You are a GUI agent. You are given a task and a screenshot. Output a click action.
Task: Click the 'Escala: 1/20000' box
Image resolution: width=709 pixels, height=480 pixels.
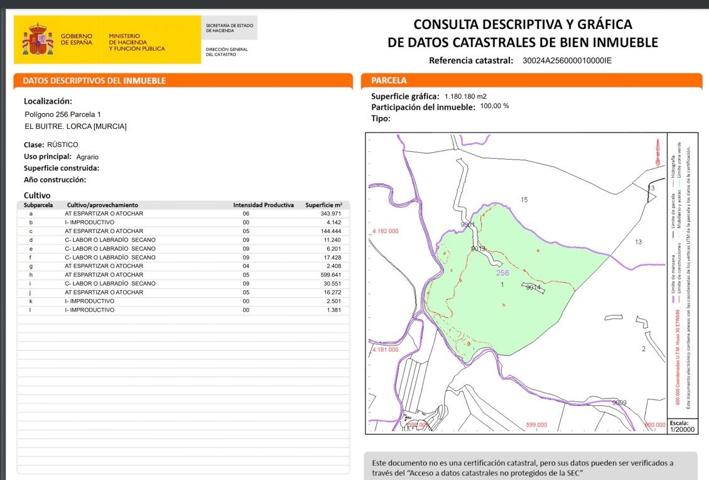point(682,426)
